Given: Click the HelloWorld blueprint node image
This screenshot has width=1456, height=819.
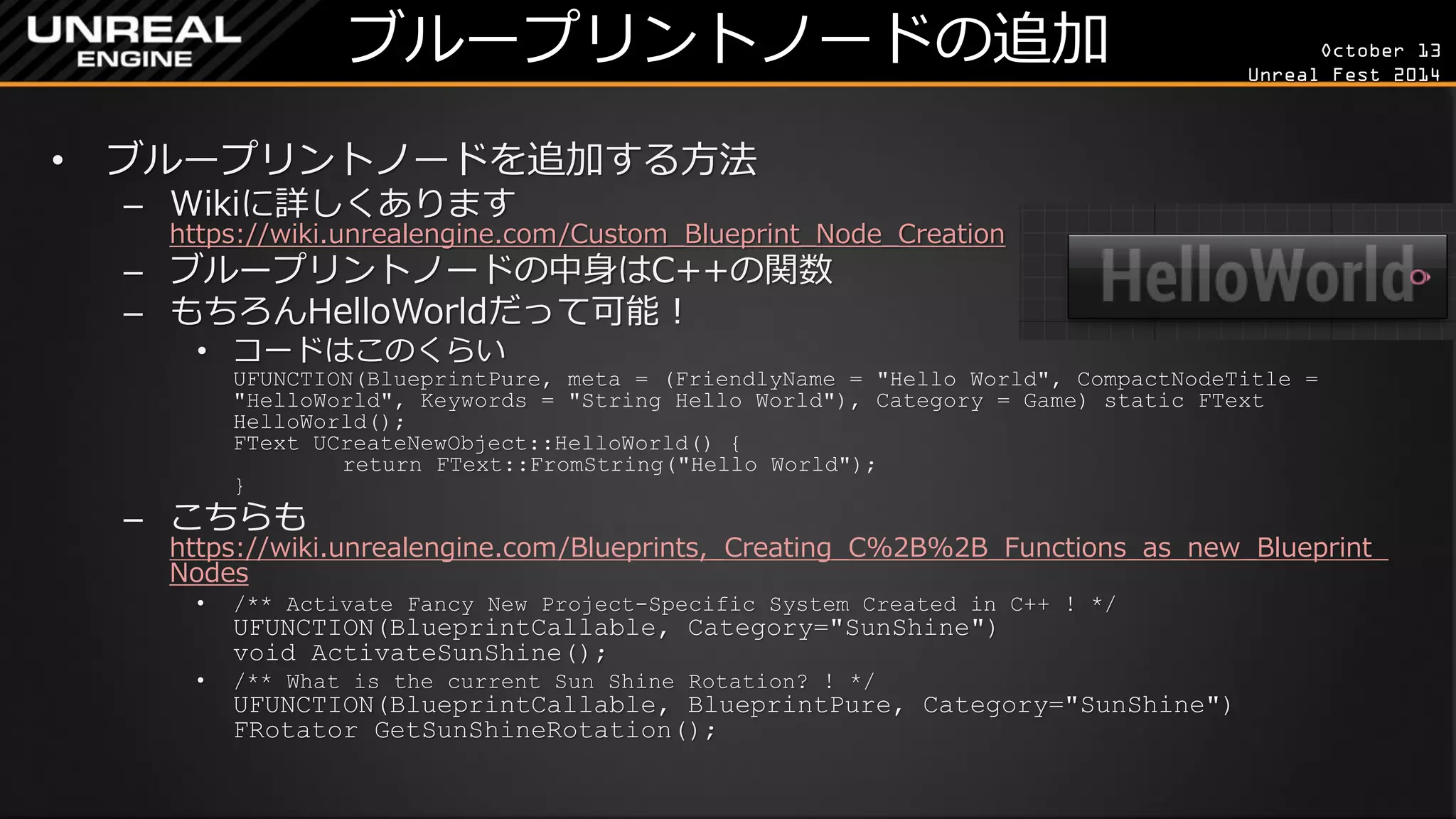Looking at the screenshot, I should click(x=1257, y=277).
